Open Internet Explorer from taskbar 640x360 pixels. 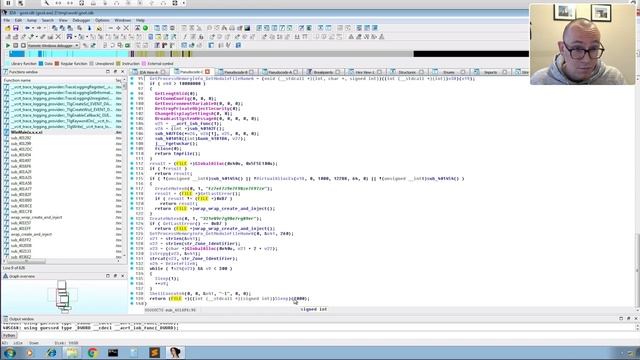tap(51, 353)
